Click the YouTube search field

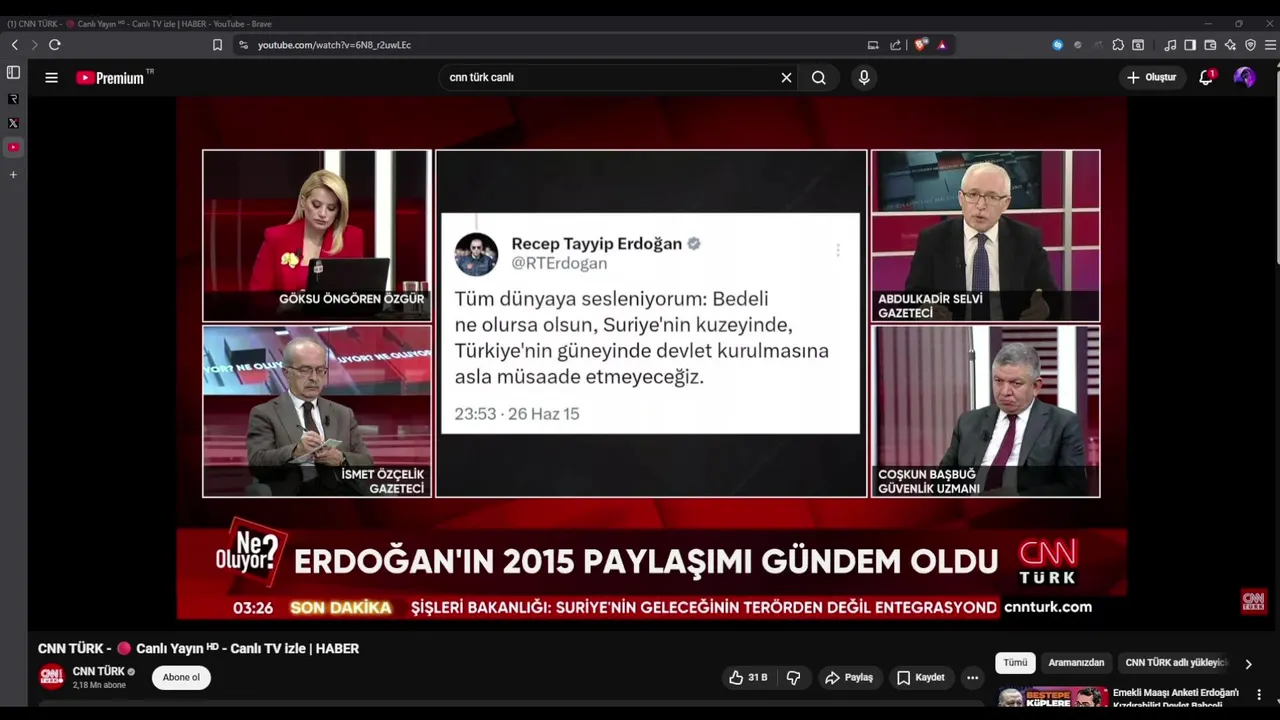(610, 77)
